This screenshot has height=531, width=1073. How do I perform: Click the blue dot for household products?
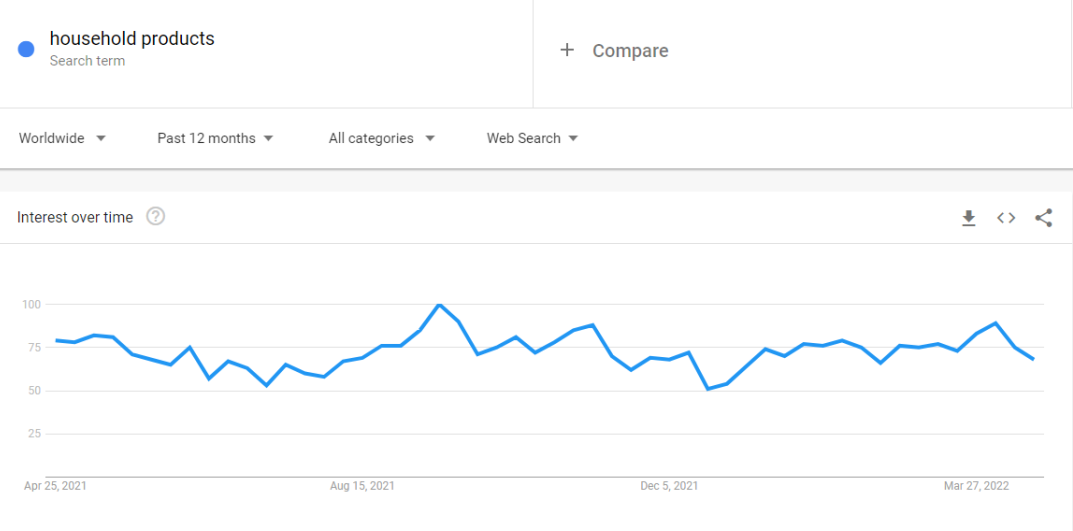pos(26,49)
